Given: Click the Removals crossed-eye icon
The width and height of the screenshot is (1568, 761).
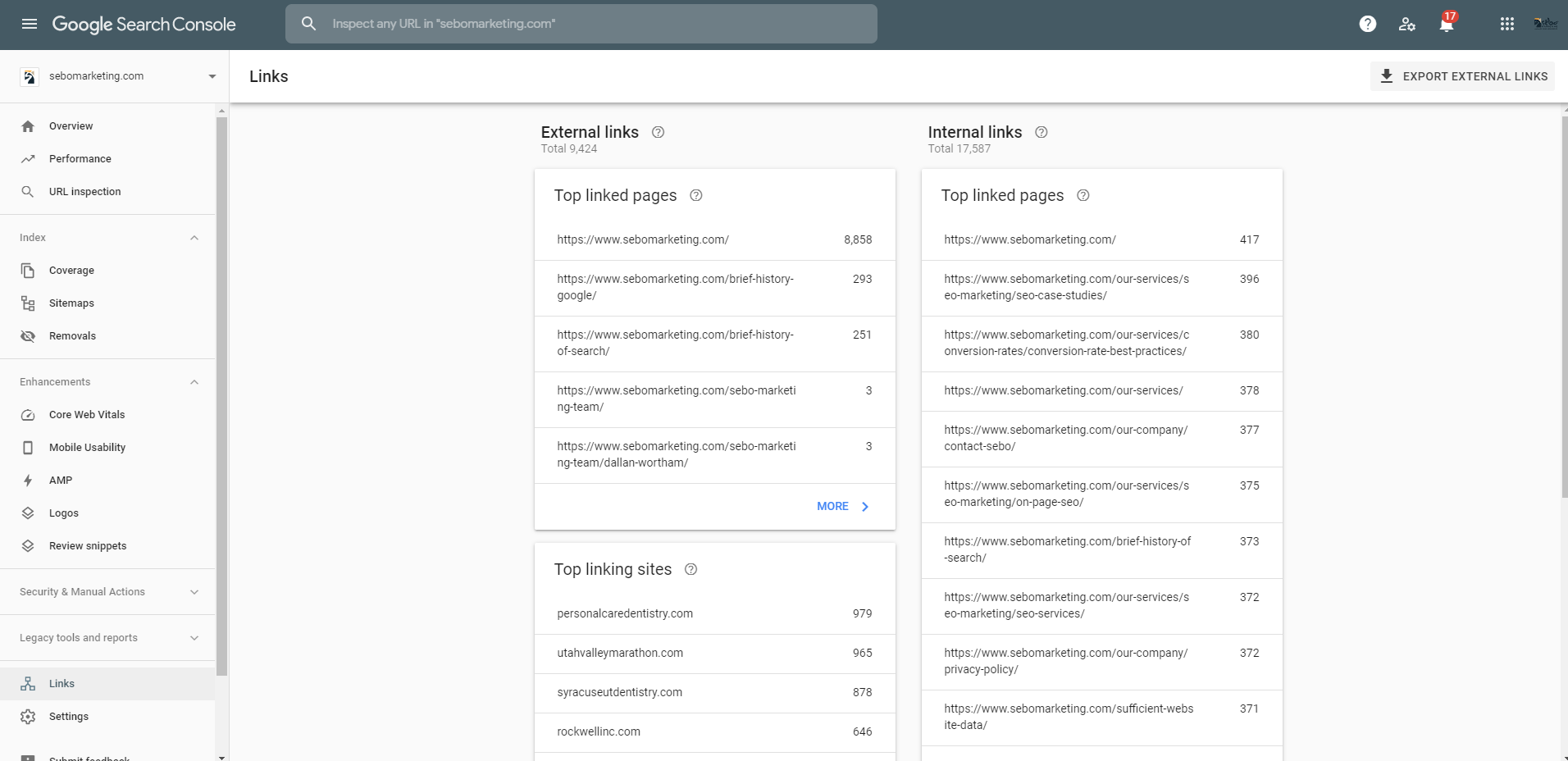Looking at the screenshot, I should click(x=28, y=335).
